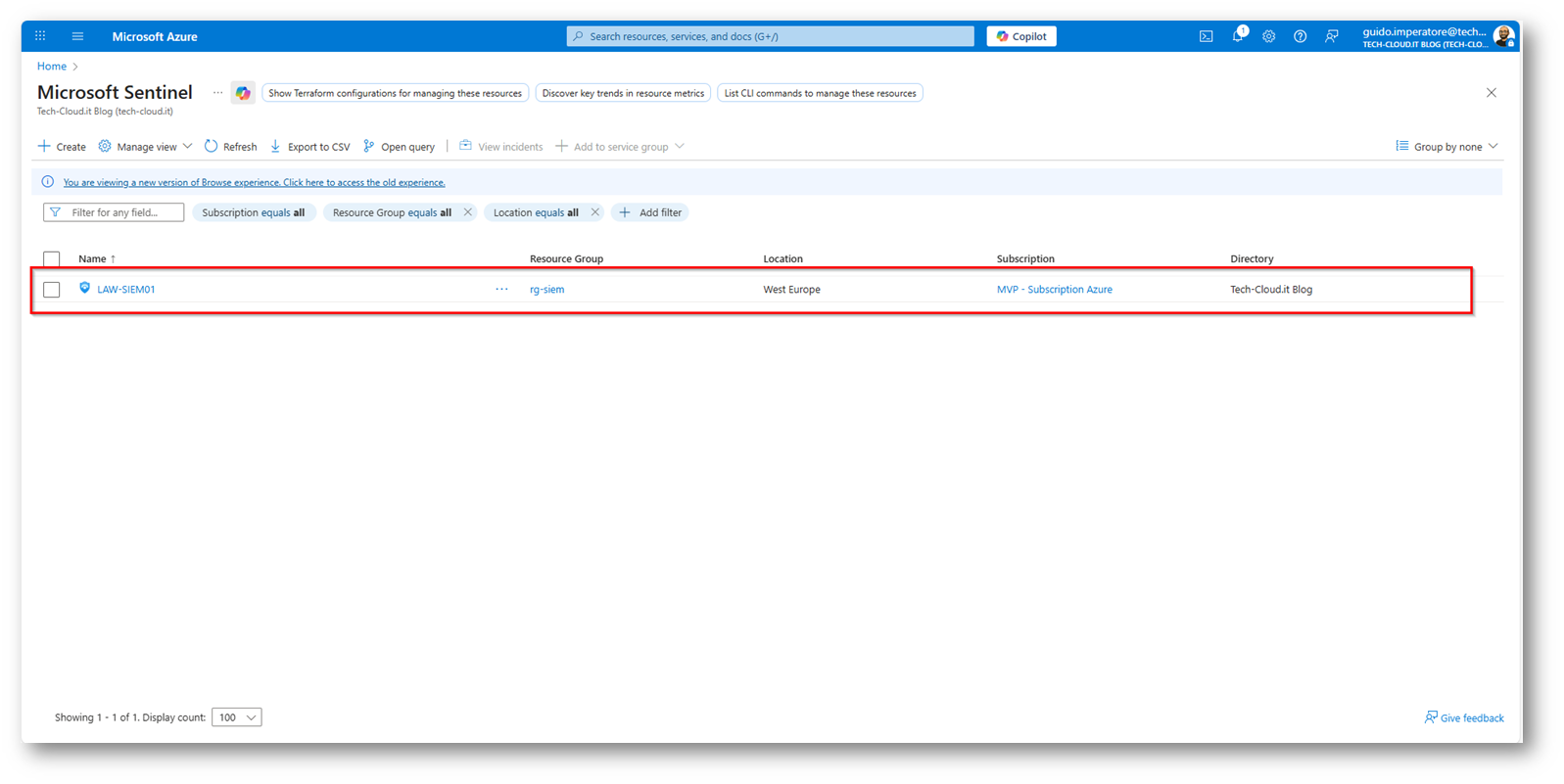Screen dimensions: 1564x784
Task: Click the Copilot icon beside Microsoft Sentinel title
Action: click(x=242, y=93)
